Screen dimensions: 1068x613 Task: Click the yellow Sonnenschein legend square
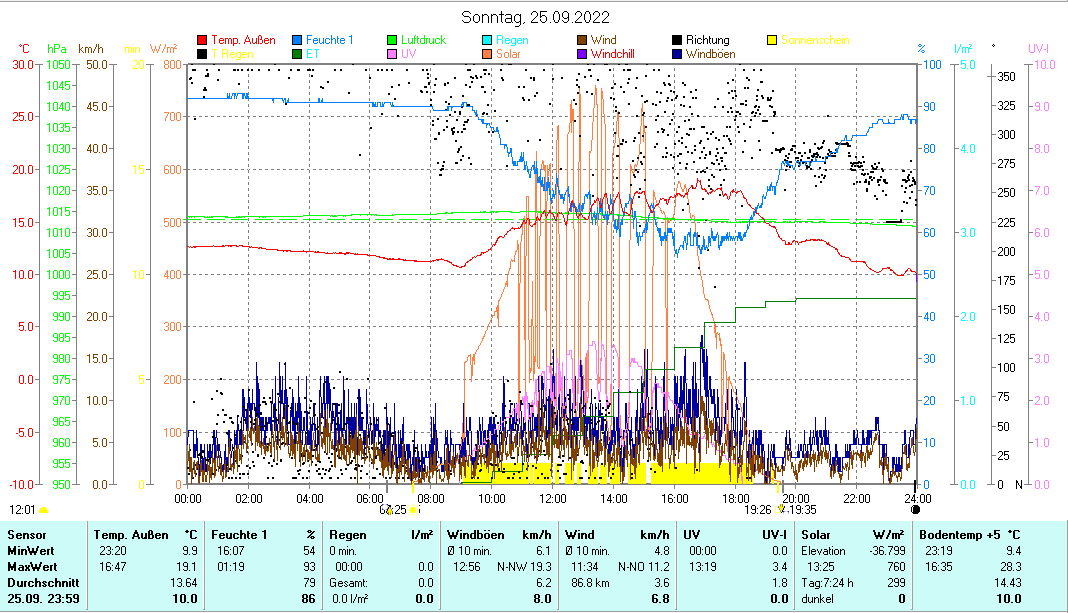tap(772, 40)
